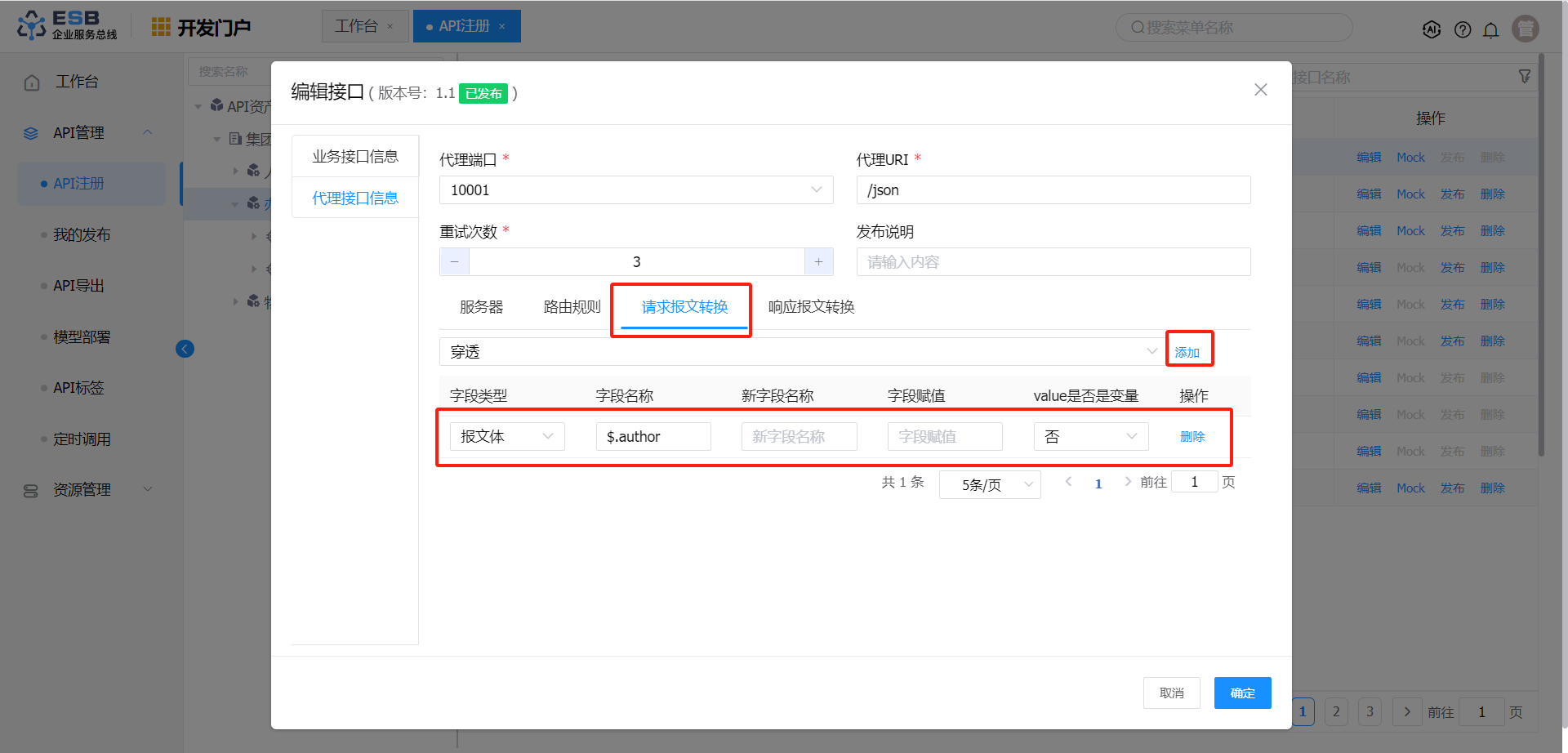This screenshot has height=753, width=1568.
Task: Open the notification bell icon
Action: click(x=1490, y=30)
